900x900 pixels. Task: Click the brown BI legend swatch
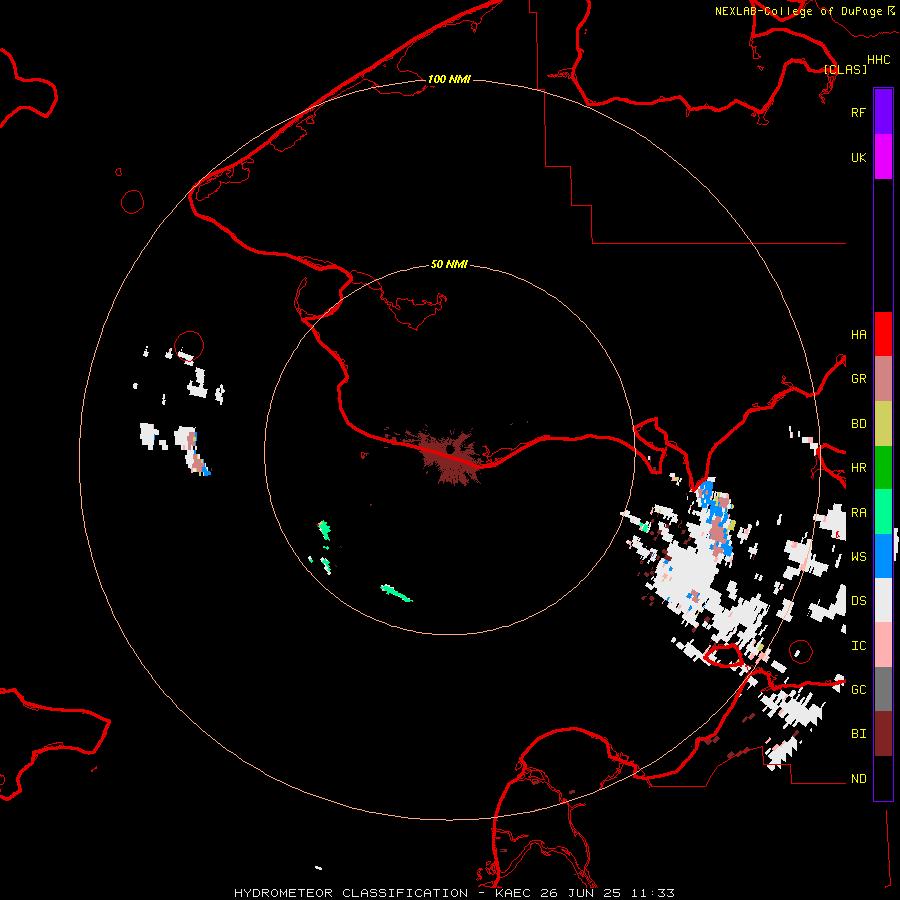tap(883, 734)
